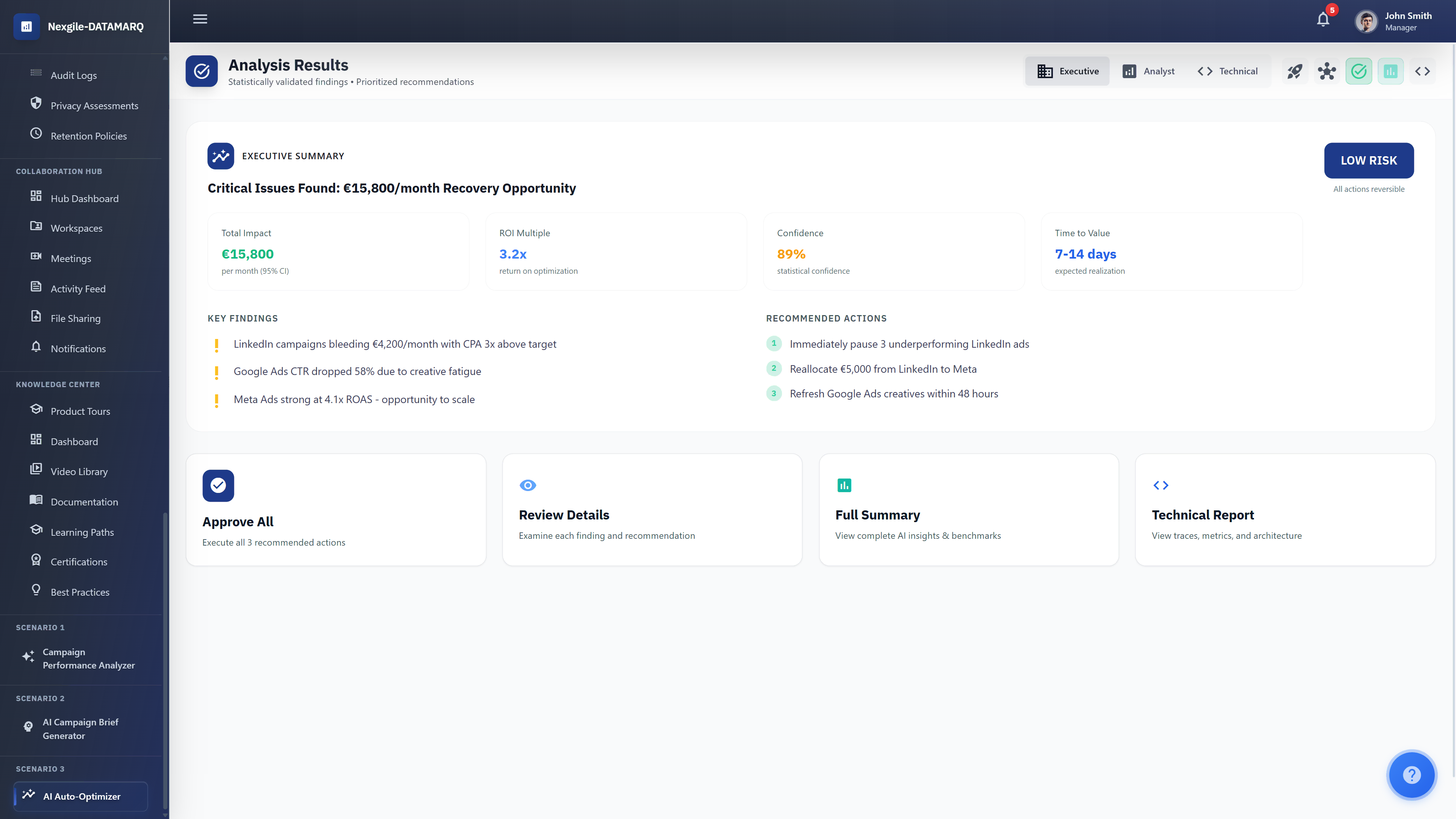Screen dimensions: 1456x819
Task: Click the code brackets icon at toolbar end
Action: [x=1422, y=71]
